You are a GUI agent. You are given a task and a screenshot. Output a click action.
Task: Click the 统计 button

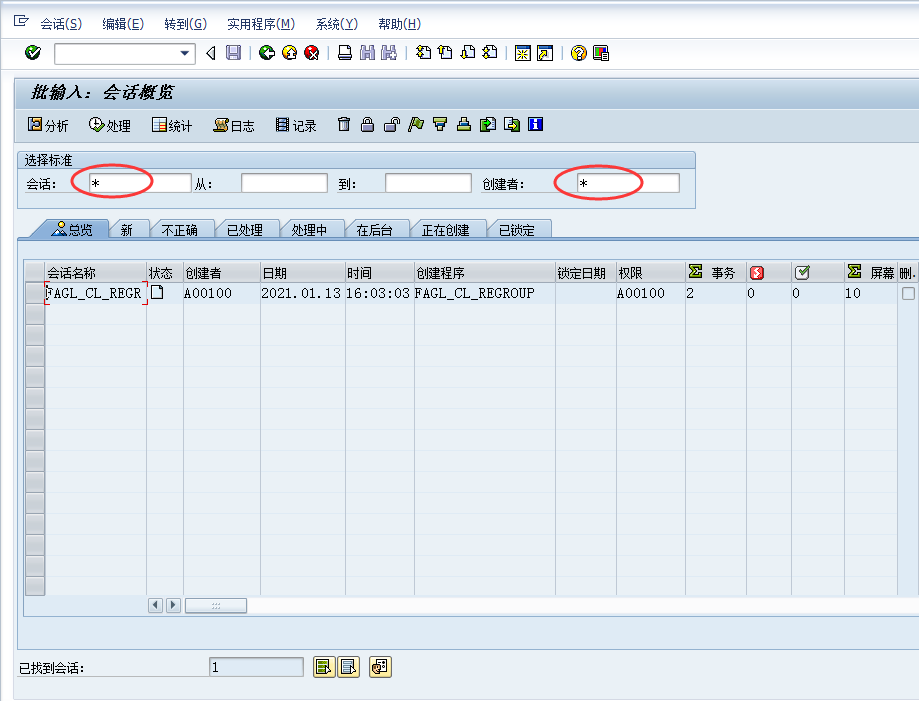[x=172, y=125]
